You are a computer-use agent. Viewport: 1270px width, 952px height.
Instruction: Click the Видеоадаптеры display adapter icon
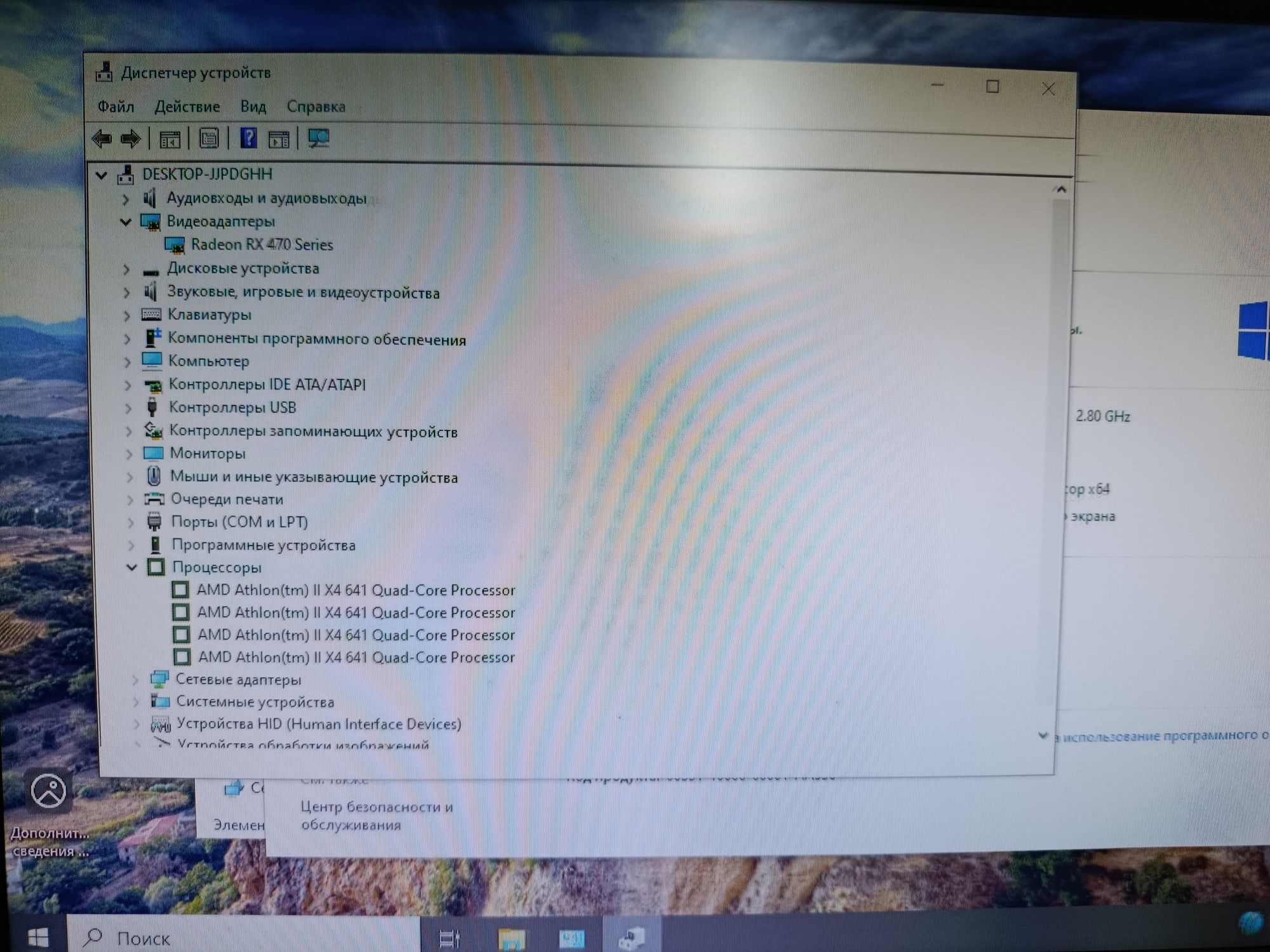(x=150, y=221)
